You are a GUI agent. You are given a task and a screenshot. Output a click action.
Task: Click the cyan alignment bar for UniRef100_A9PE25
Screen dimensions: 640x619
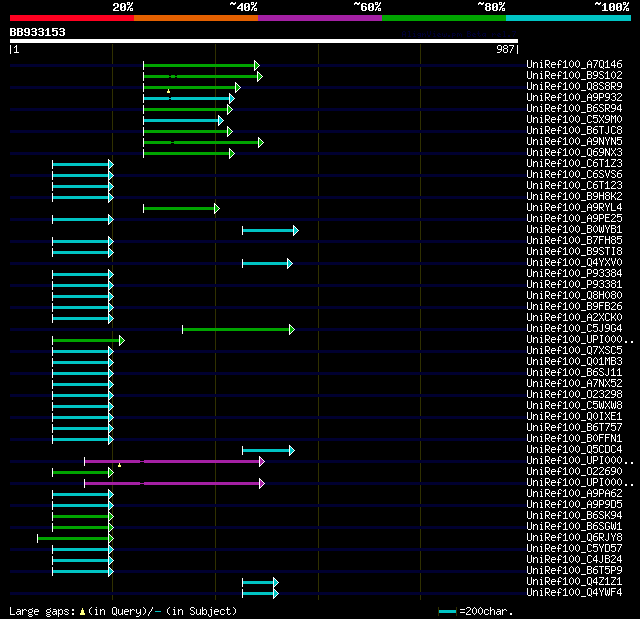pyautogui.click(x=83, y=220)
